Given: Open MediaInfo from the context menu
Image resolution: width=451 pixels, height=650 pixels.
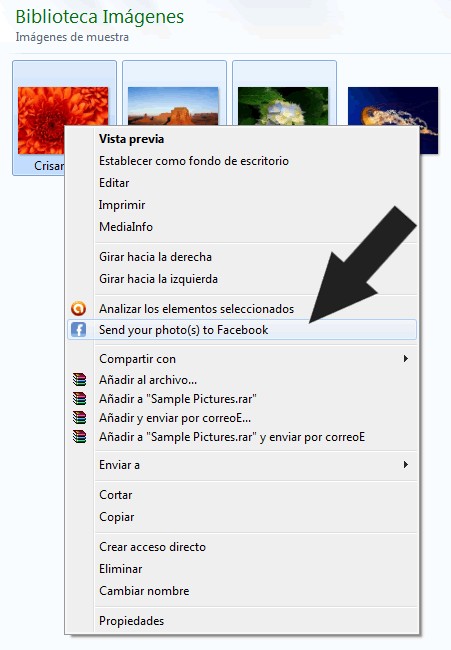Looking at the screenshot, I should click(126, 227).
